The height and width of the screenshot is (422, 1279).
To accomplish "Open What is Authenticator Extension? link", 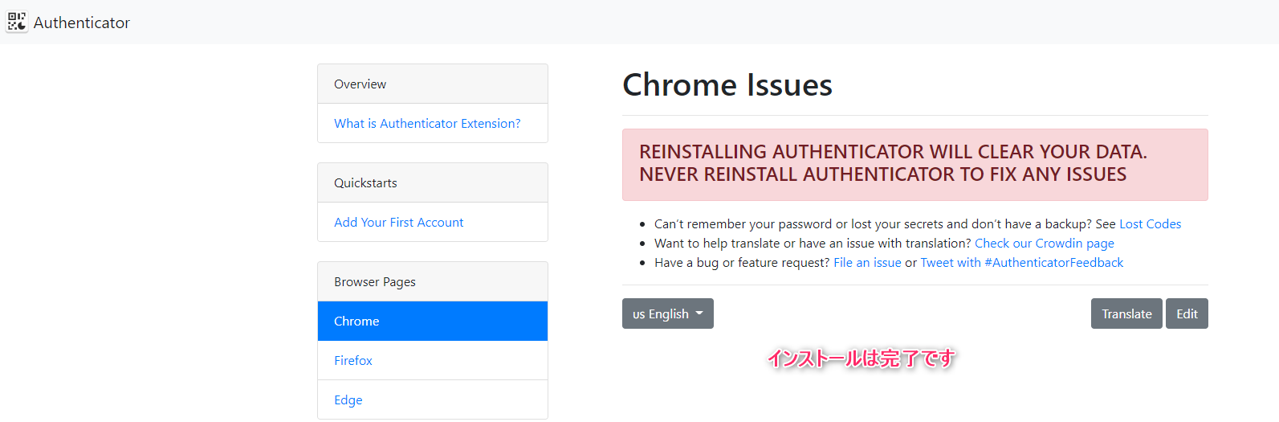I will [x=427, y=123].
